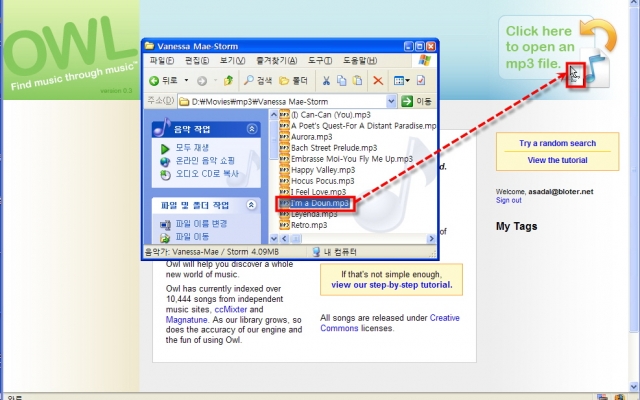Click the Up folder icon in toolbar
This screenshot has height=400, width=640.
pyautogui.click(x=228, y=80)
